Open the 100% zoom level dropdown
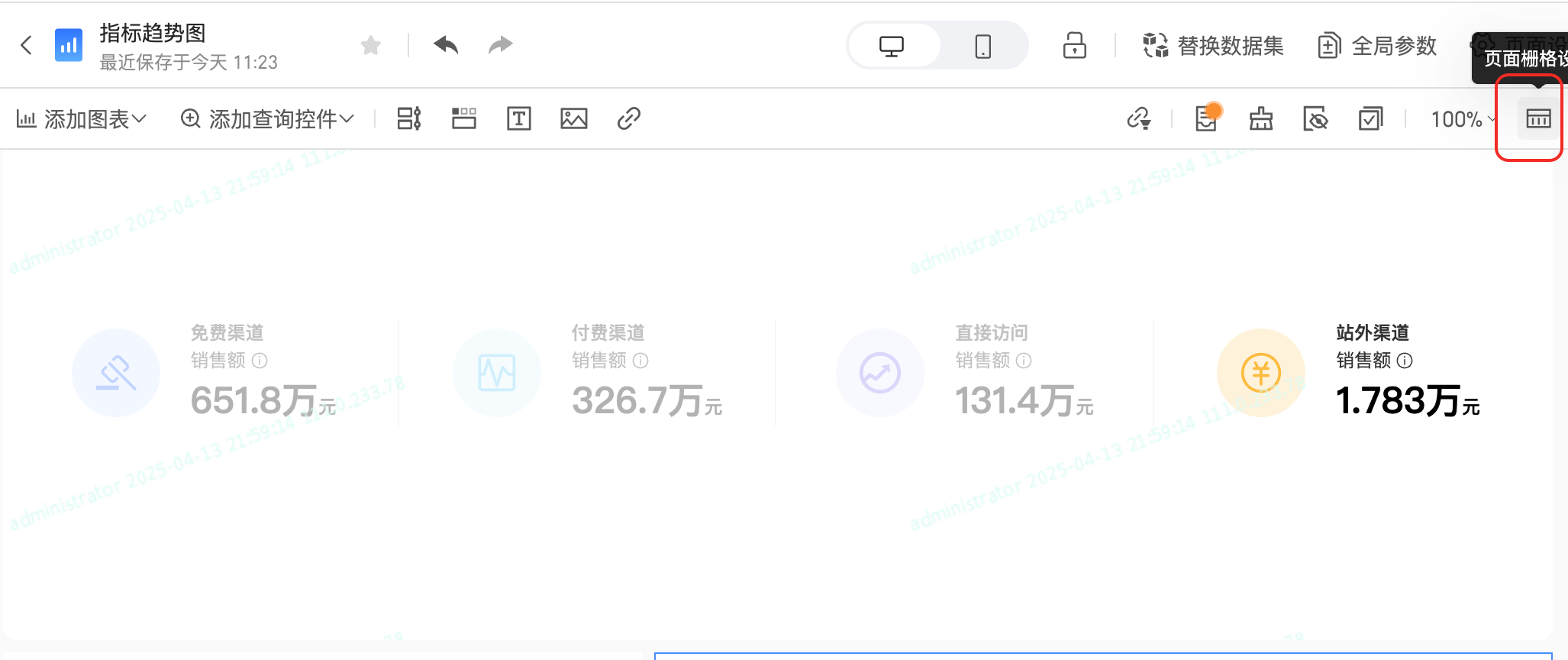This screenshot has width=1568, height=660. tap(1462, 119)
